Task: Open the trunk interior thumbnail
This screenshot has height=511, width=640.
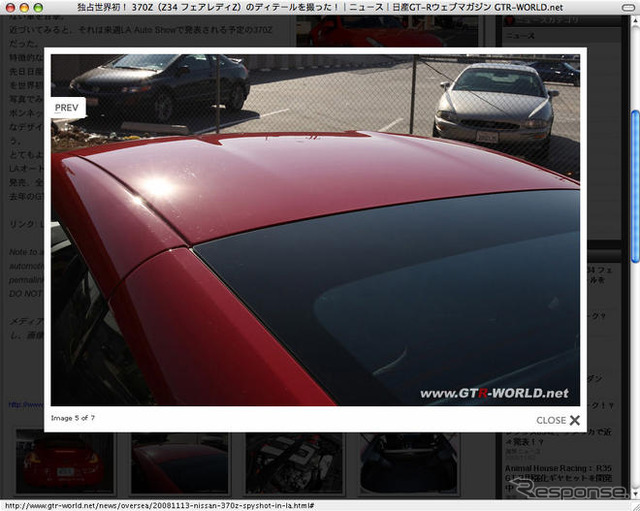Action: tap(410, 463)
